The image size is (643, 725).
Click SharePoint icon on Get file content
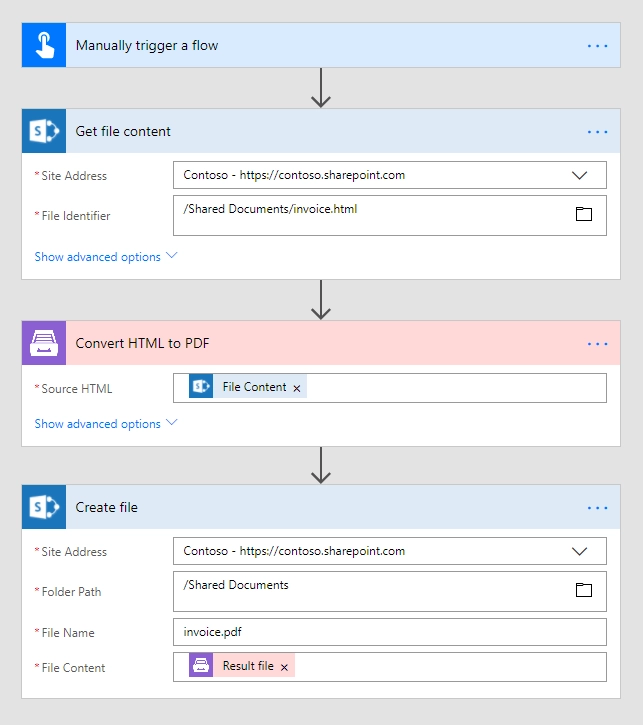44,131
